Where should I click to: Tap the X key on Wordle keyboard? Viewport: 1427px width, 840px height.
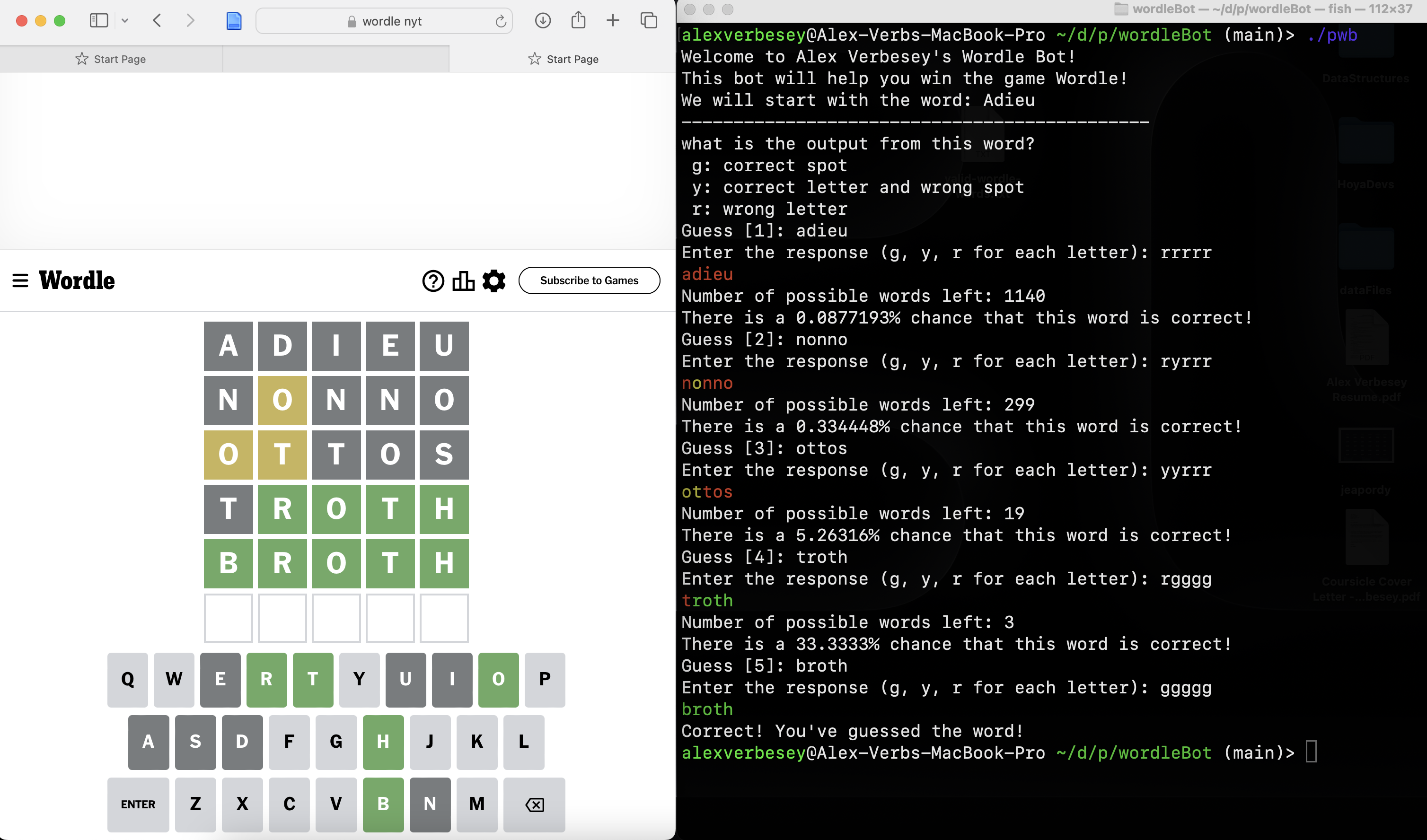[x=242, y=805]
